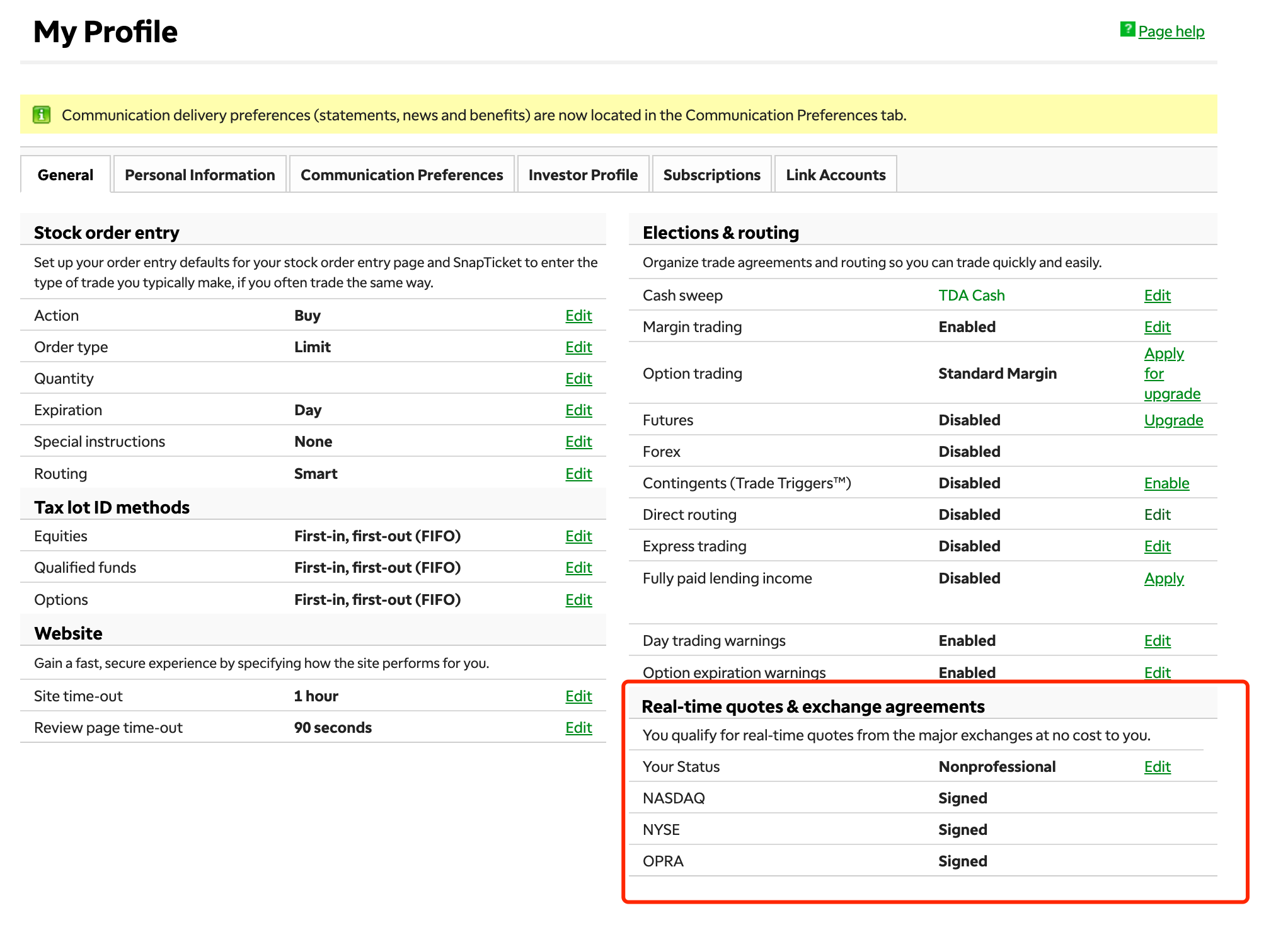Viewport: 1288px width, 925px height.
Task: Click the Tax lot ID methods heading
Action: click(112, 507)
